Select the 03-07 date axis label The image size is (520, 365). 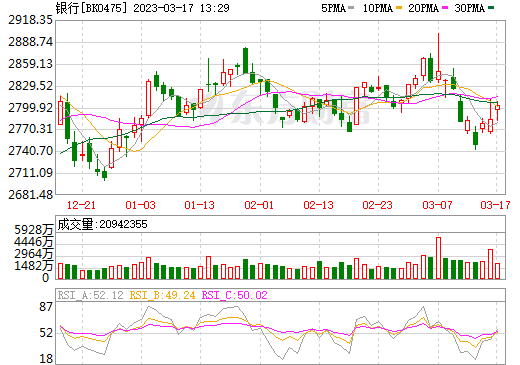437,205
